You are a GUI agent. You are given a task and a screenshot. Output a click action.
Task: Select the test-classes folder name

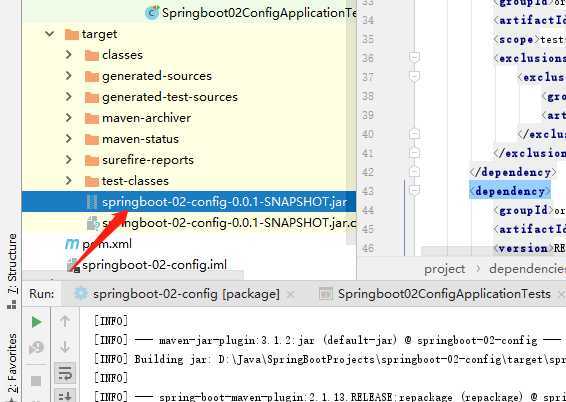[135, 180]
